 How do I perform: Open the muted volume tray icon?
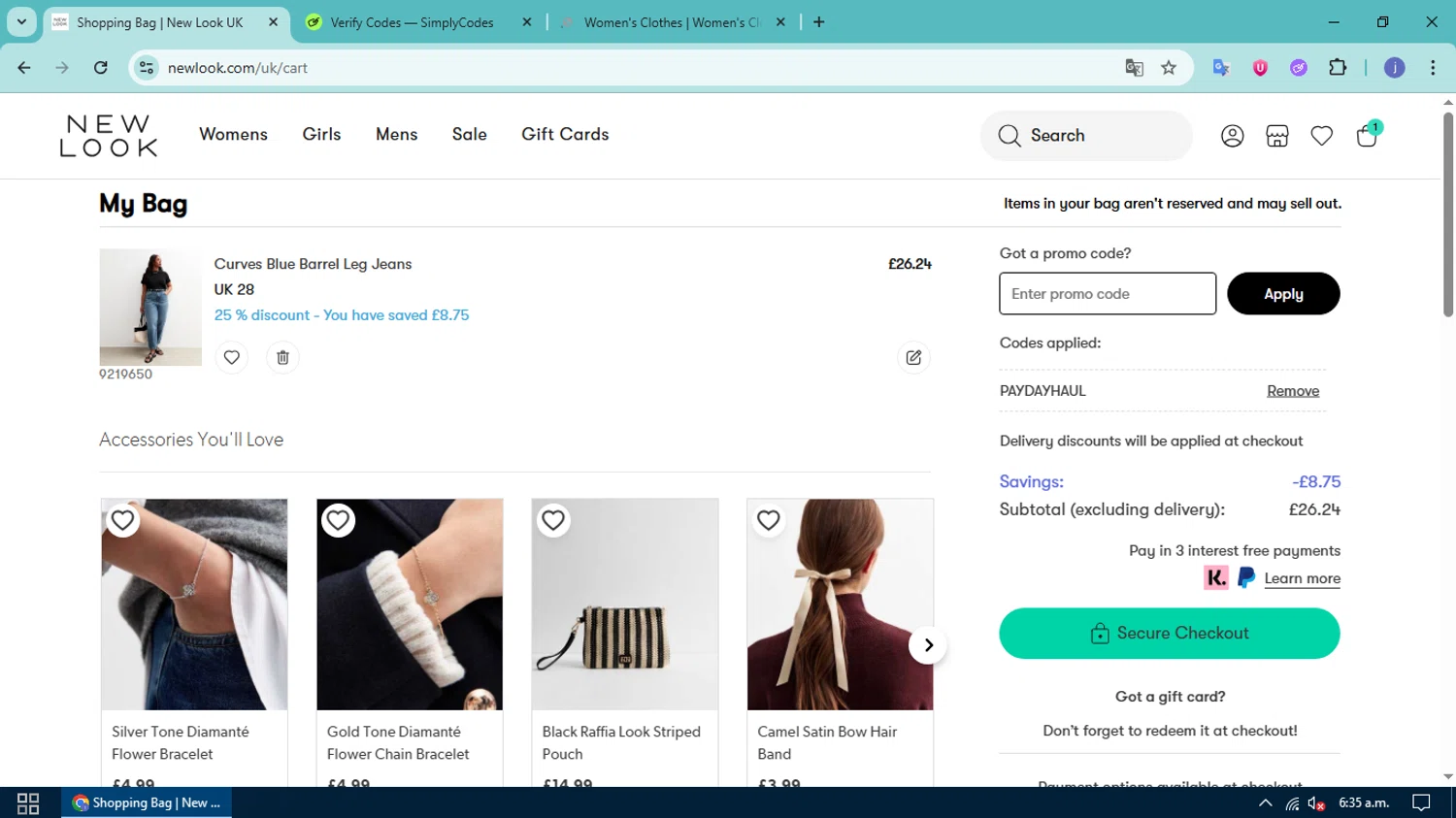click(x=1317, y=803)
